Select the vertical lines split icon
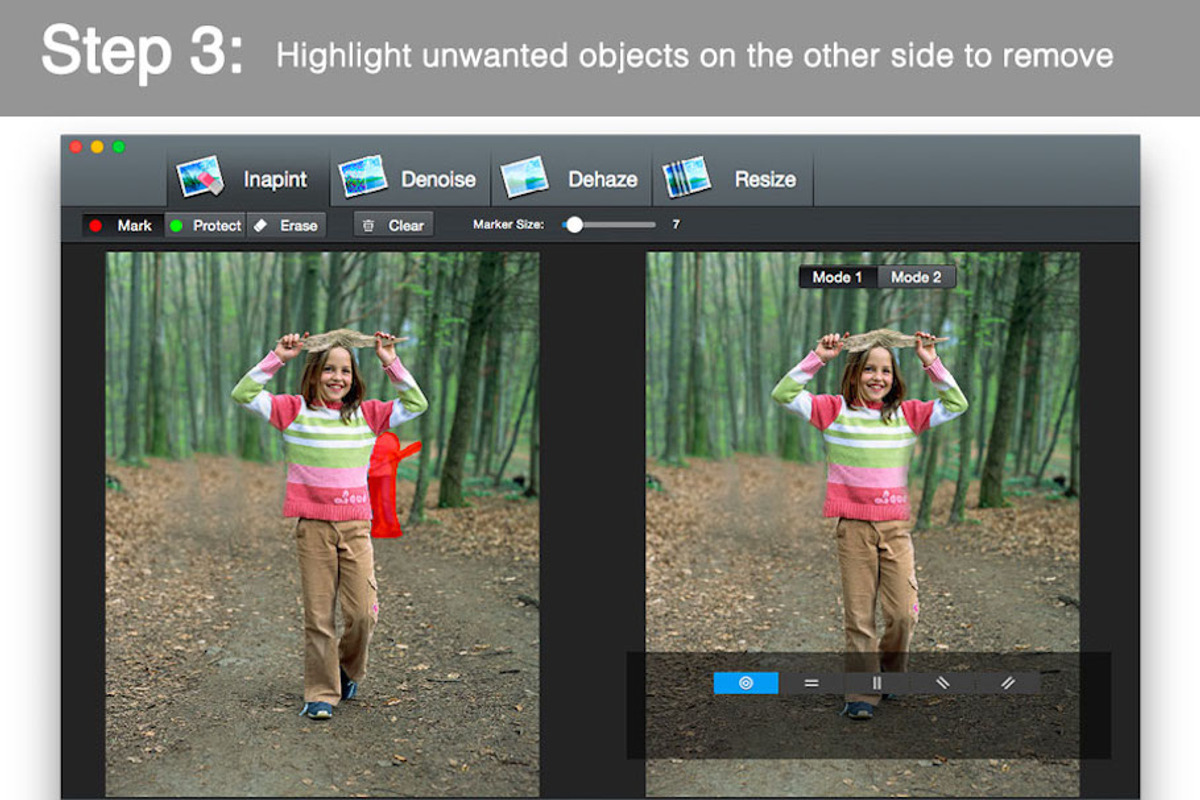Image resolution: width=1200 pixels, height=800 pixels. pos(877,683)
